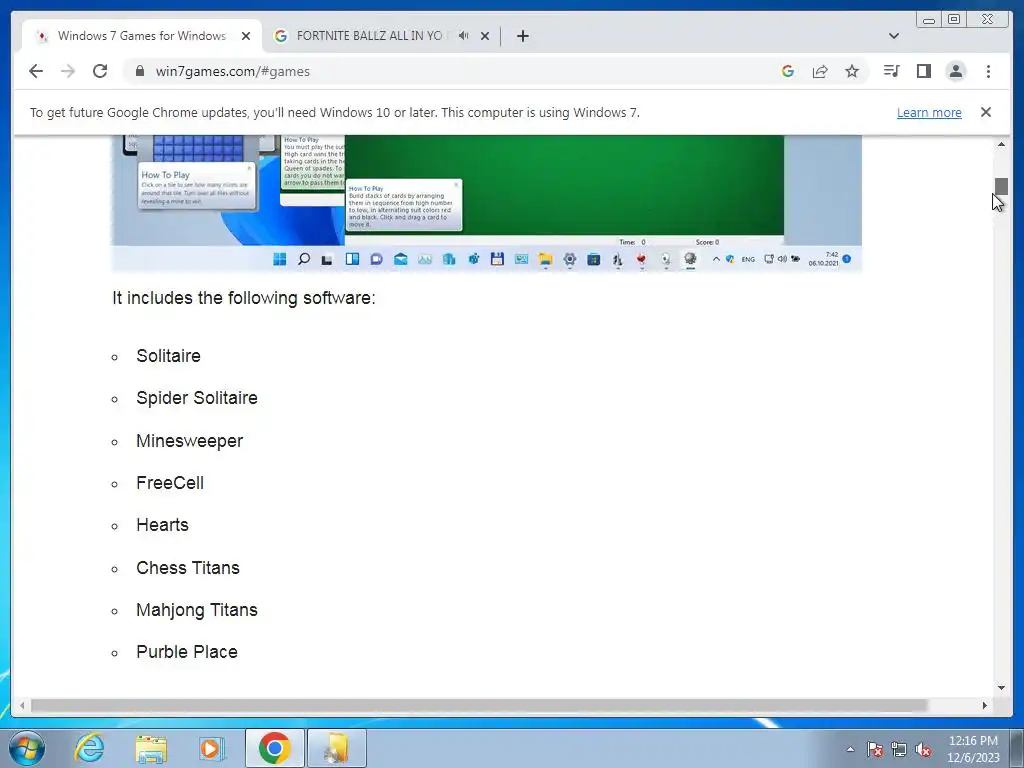View site security lock info
The height and width of the screenshot is (768, 1024).
(140, 71)
